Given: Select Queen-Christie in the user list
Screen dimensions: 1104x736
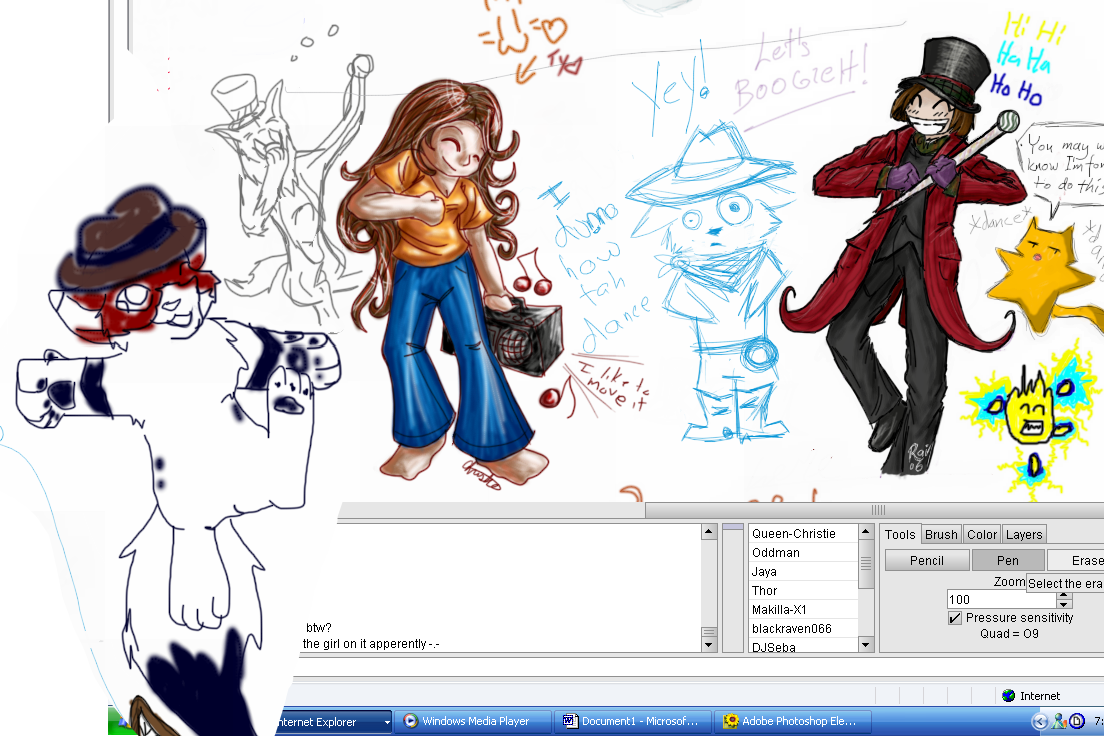Looking at the screenshot, I should 793,533.
